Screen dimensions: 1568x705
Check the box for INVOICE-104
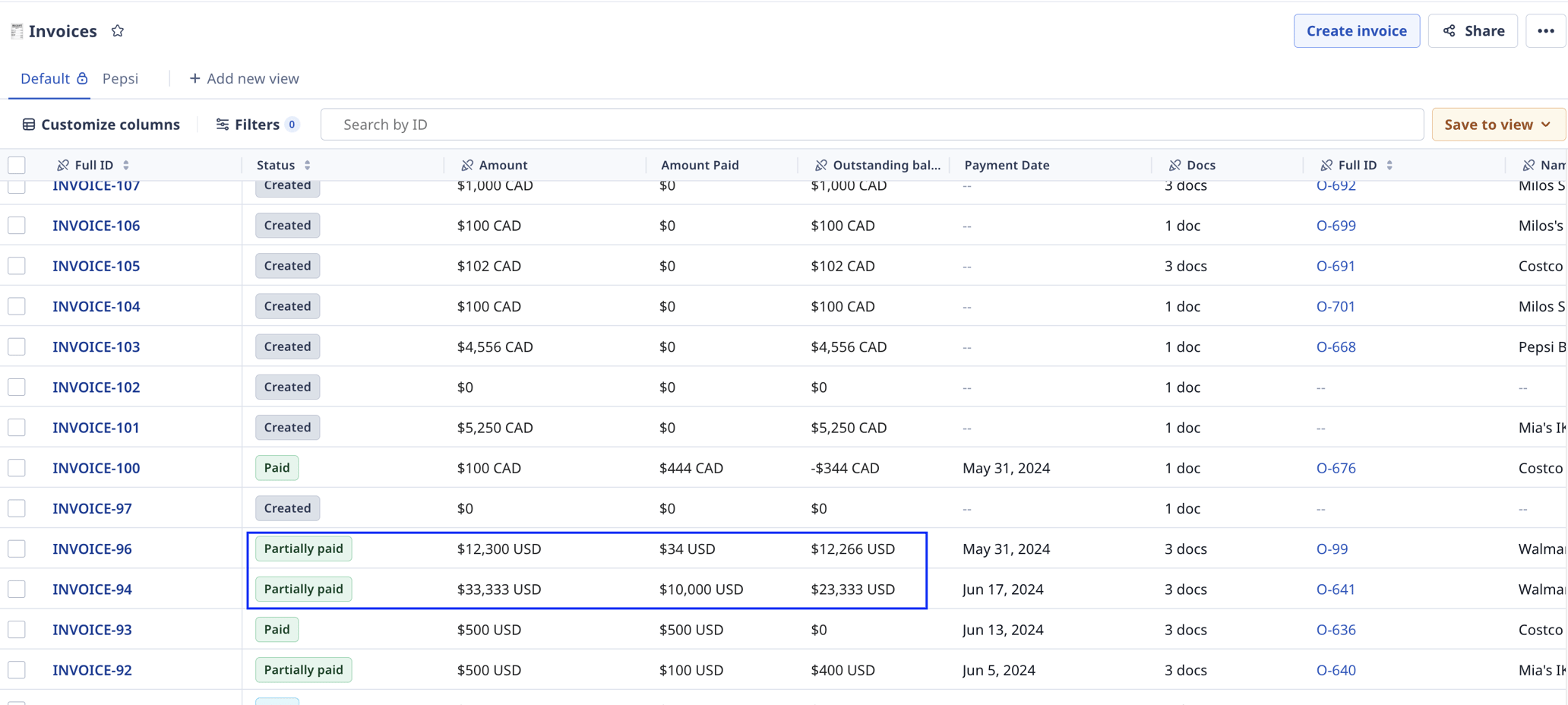click(17, 306)
